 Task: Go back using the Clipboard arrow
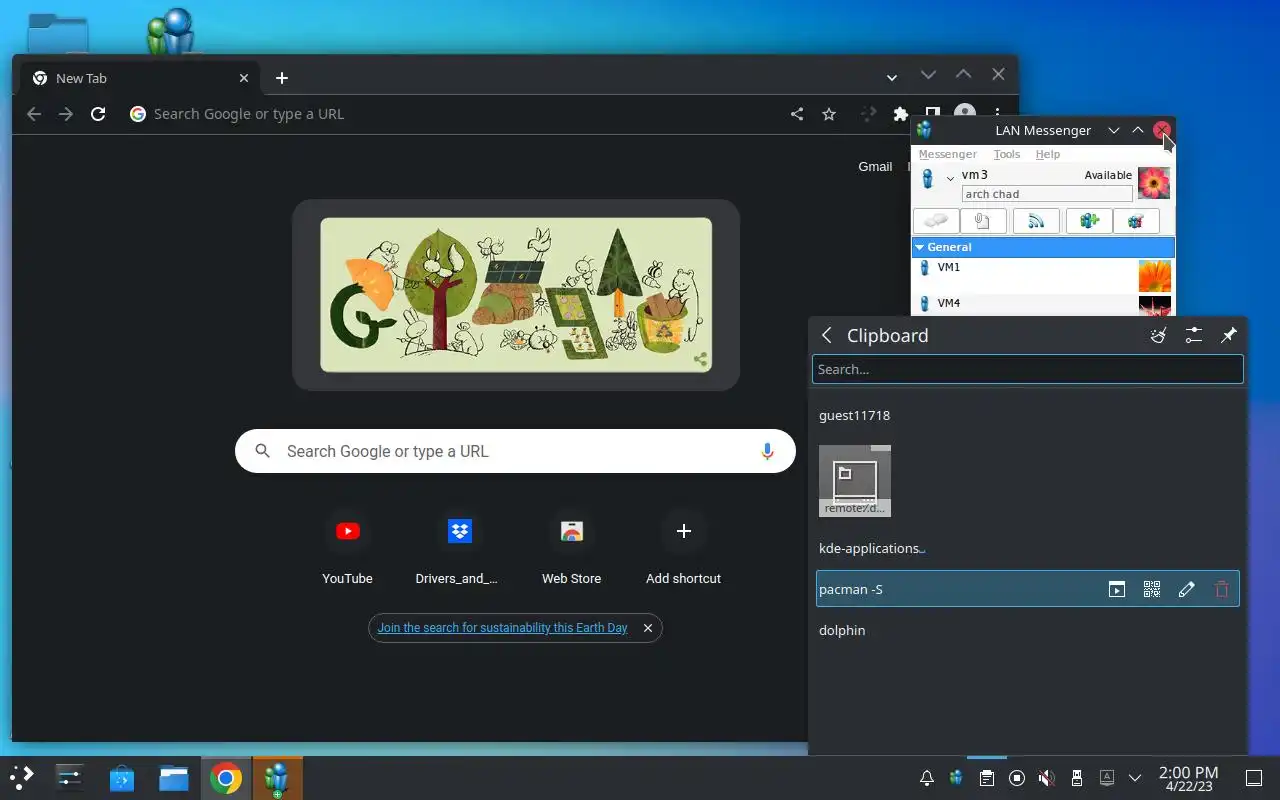(826, 336)
